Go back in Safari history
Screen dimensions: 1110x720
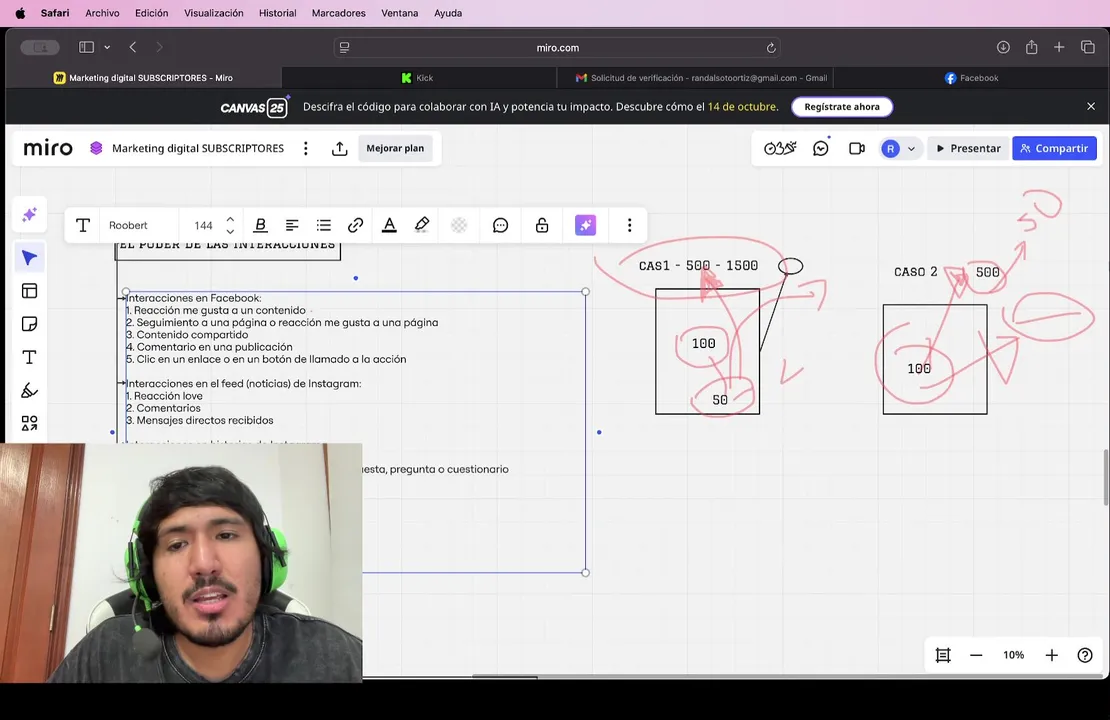(132, 47)
